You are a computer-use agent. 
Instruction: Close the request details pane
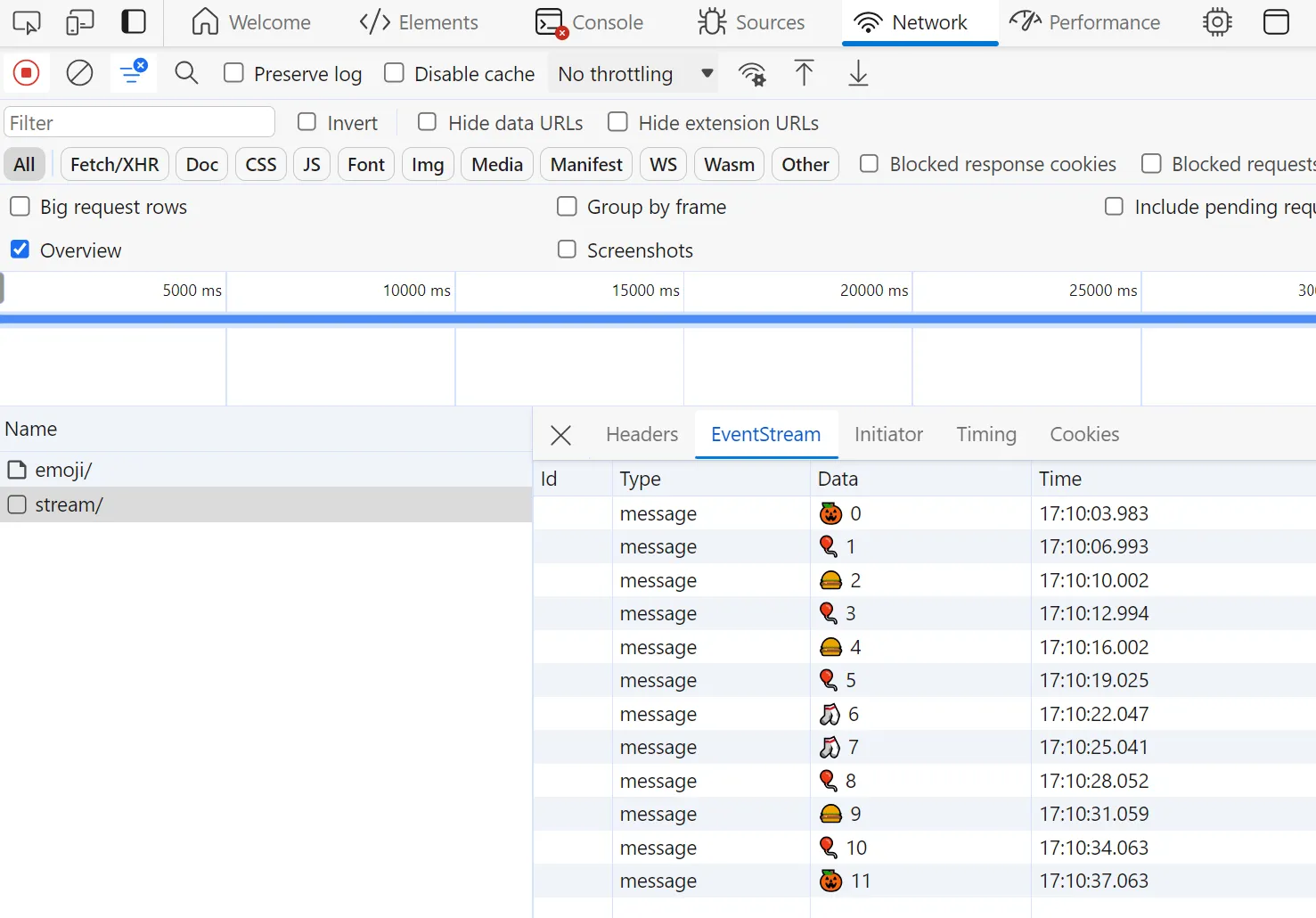point(561,435)
